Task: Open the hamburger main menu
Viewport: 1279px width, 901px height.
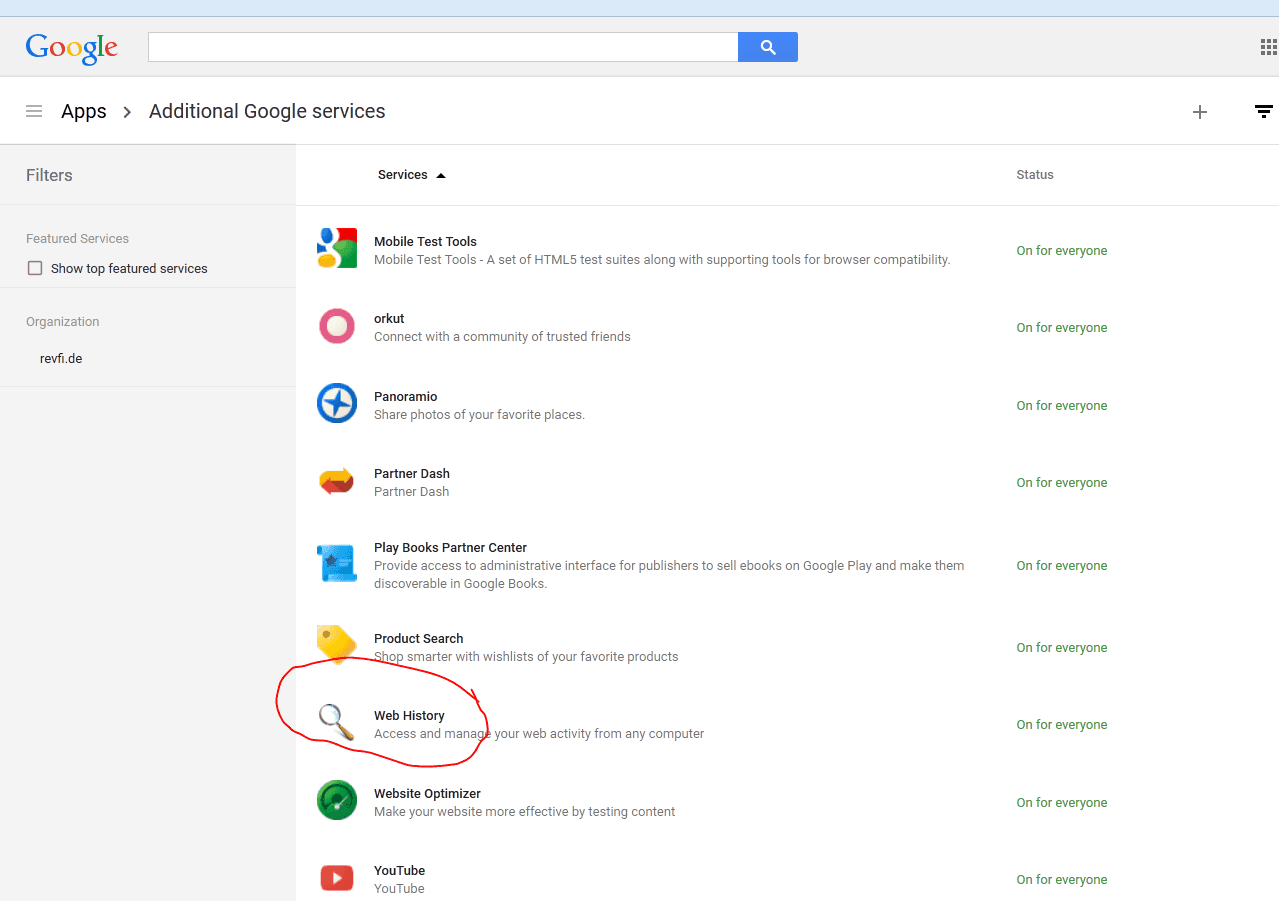Action: pyautogui.click(x=34, y=111)
